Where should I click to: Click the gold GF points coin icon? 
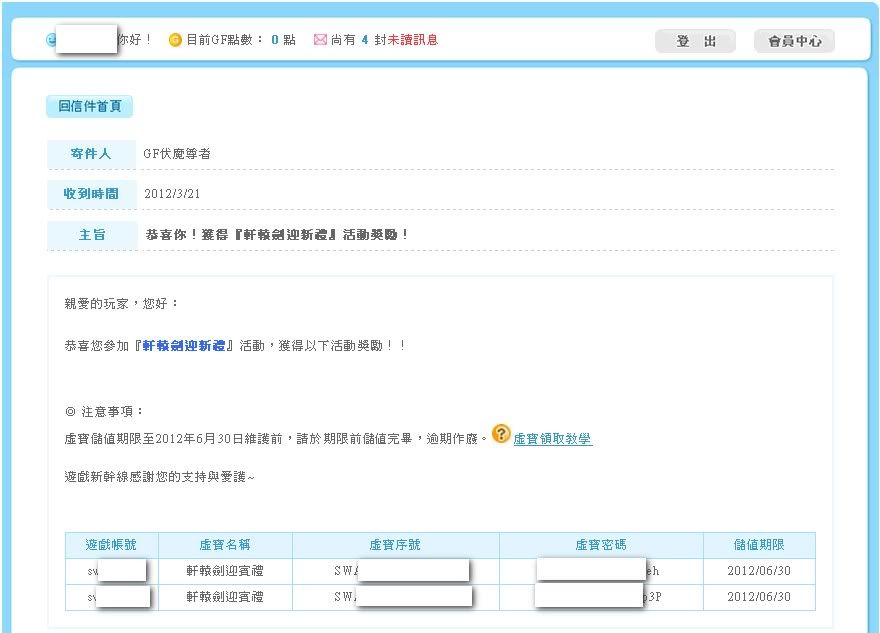(175, 40)
